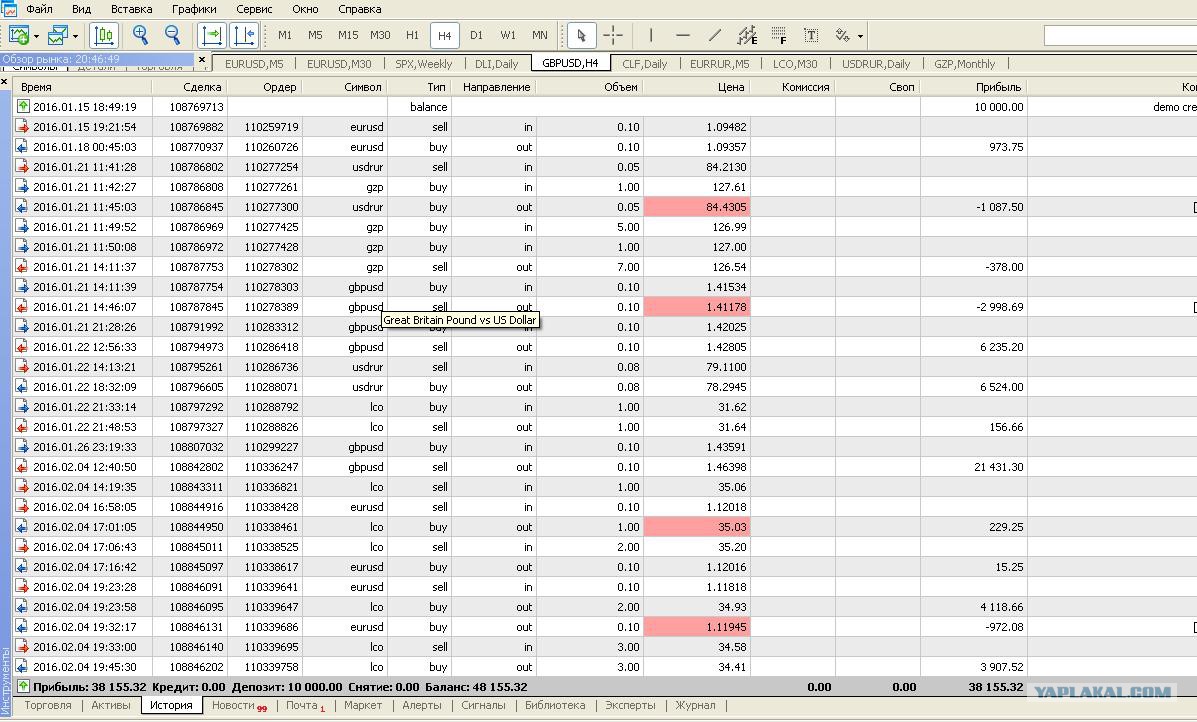Click the search input field

coord(1120,35)
